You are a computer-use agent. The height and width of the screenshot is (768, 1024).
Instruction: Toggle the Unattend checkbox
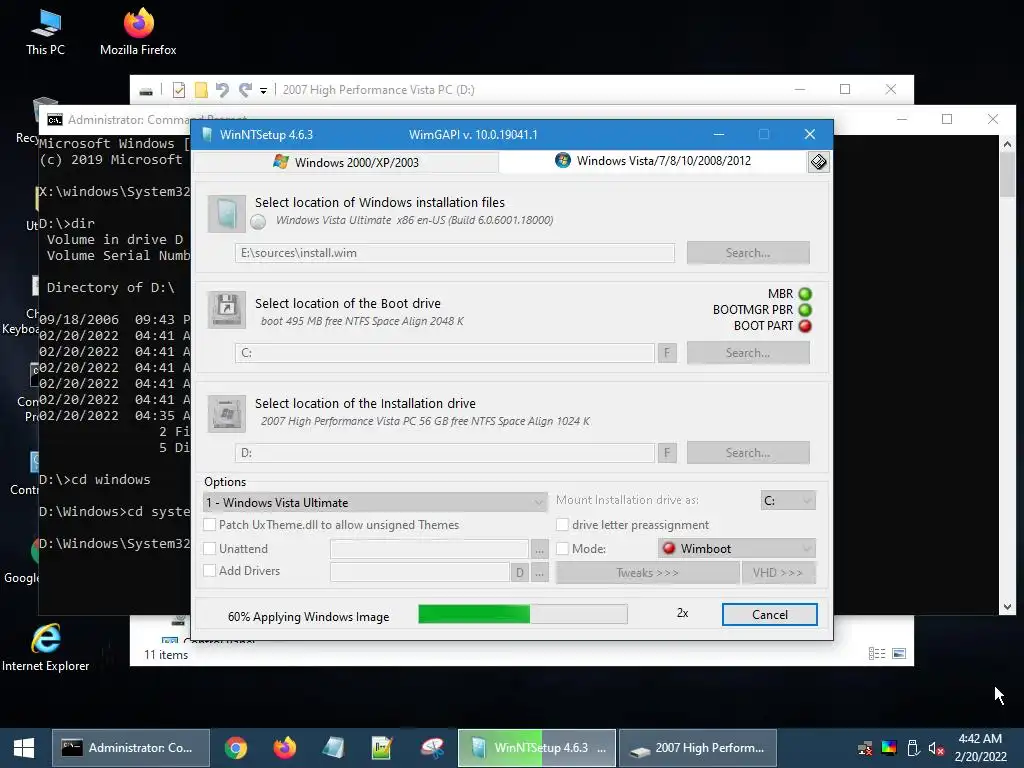(210, 549)
